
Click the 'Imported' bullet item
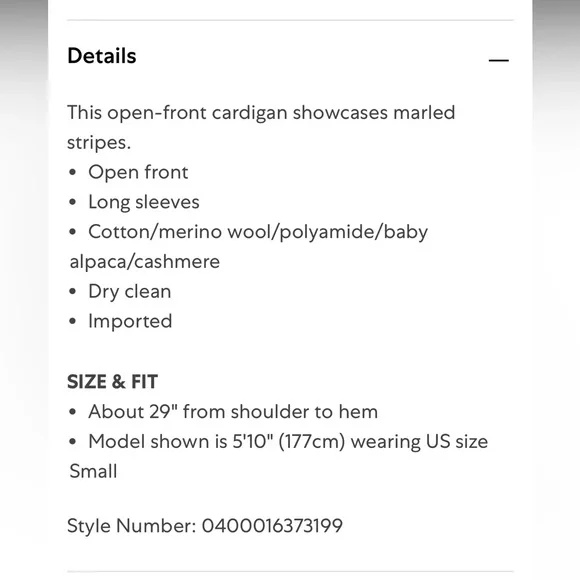tap(130, 321)
